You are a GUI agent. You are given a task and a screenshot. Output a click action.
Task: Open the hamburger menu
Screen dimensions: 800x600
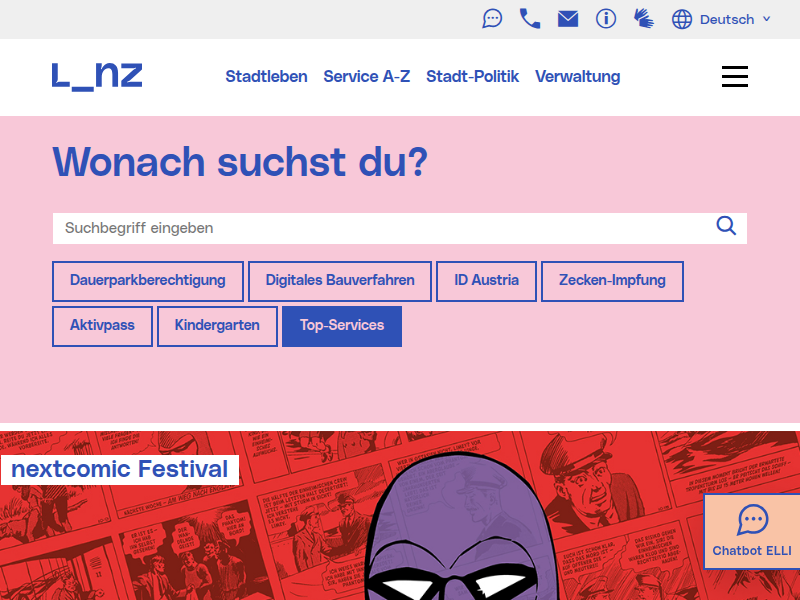pos(735,77)
